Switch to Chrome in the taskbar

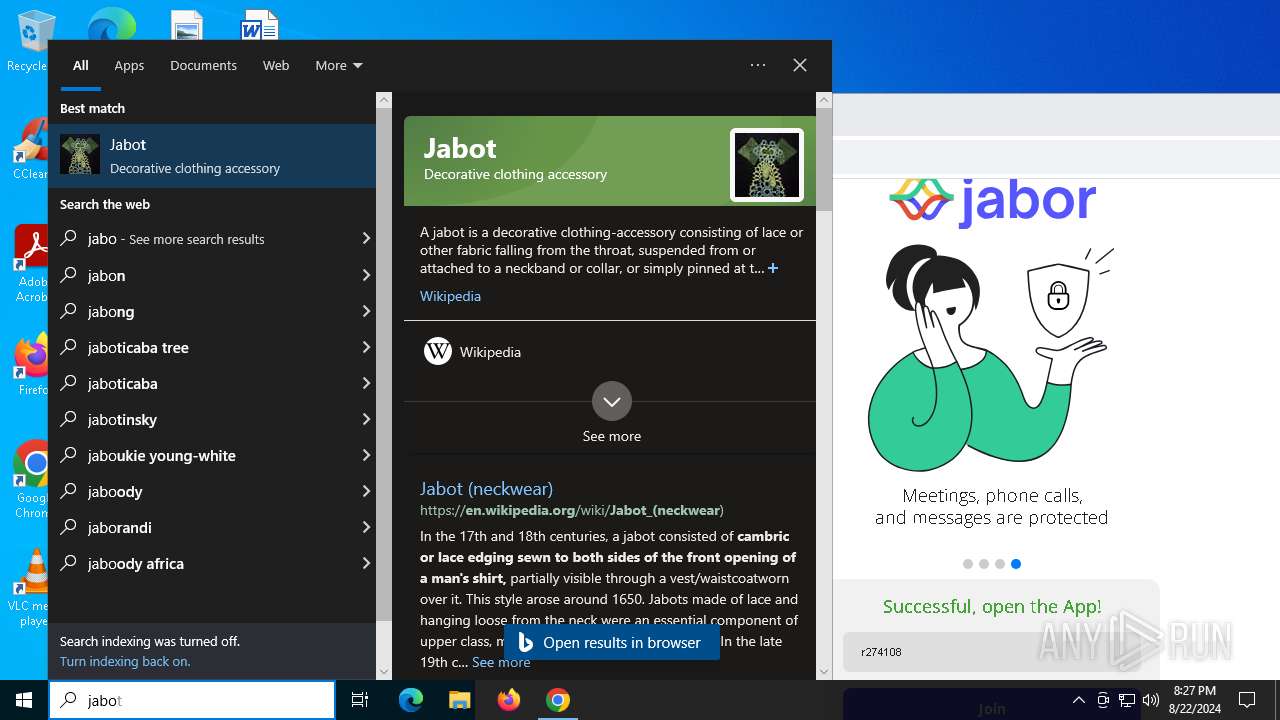(558, 700)
